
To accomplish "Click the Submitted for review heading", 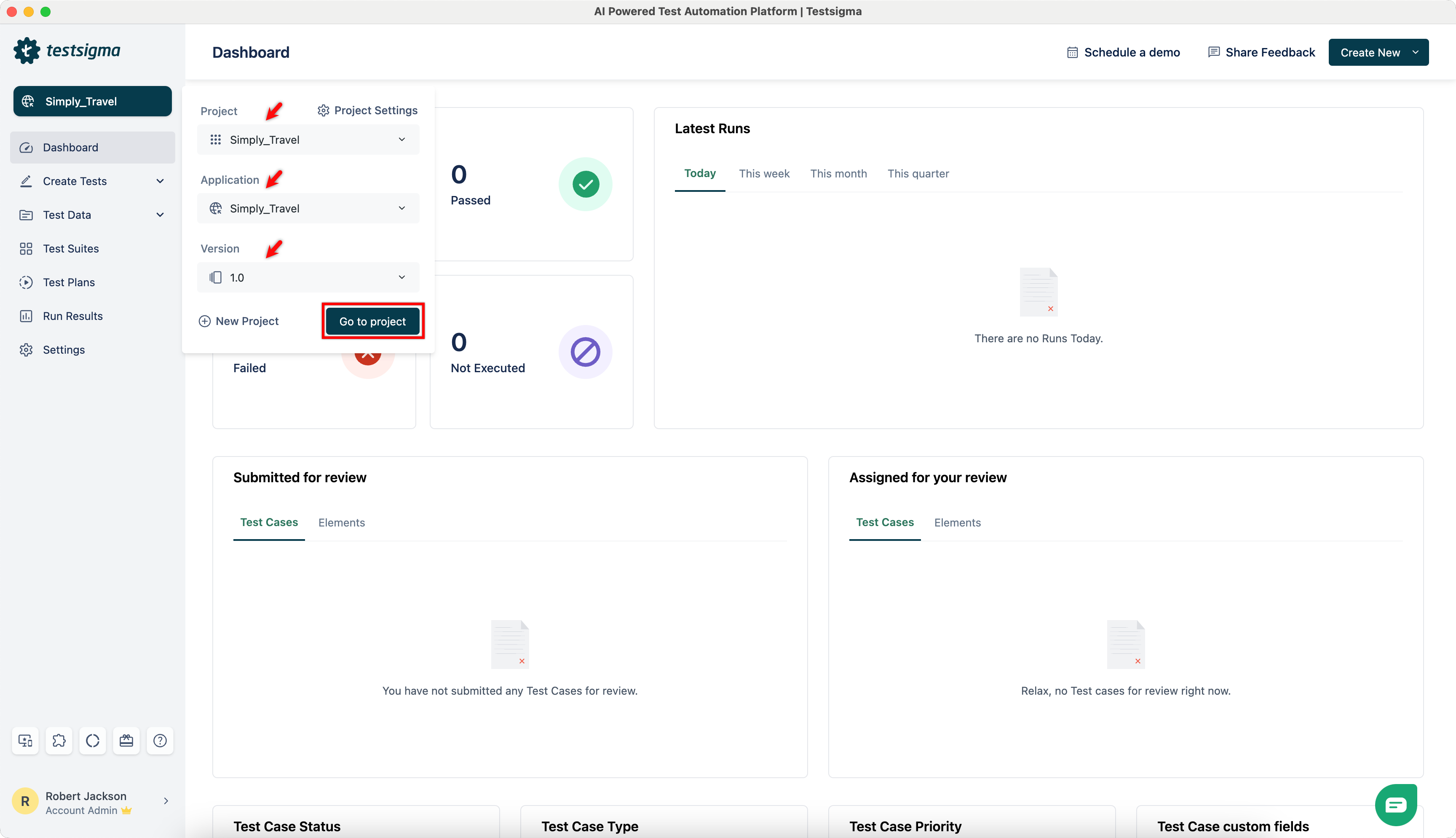I will (x=300, y=478).
